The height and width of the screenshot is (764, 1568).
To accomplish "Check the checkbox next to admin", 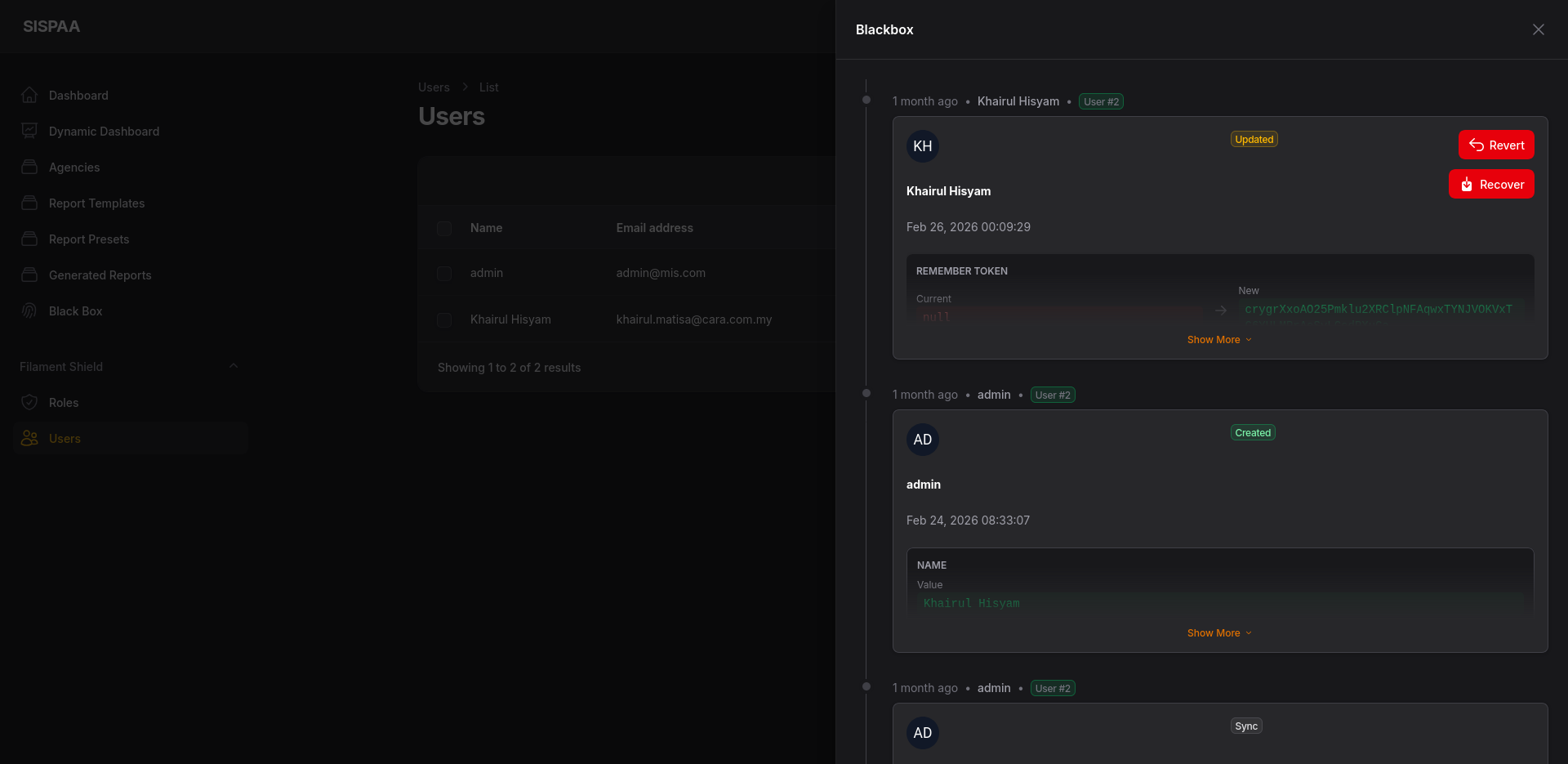I will click(x=444, y=273).
